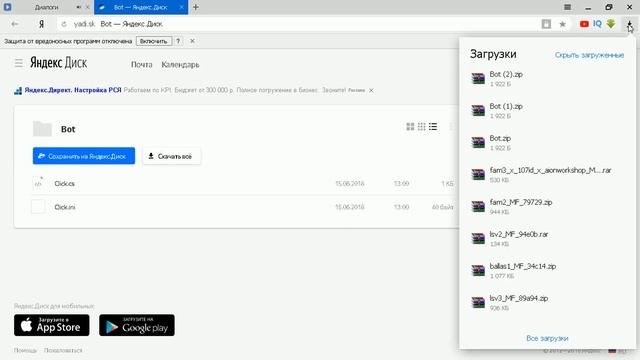The image size is (640, 360).
Task: Click the archive icon beside ballas1_MF_34c14.zip
Action: (x=478, y=270)
